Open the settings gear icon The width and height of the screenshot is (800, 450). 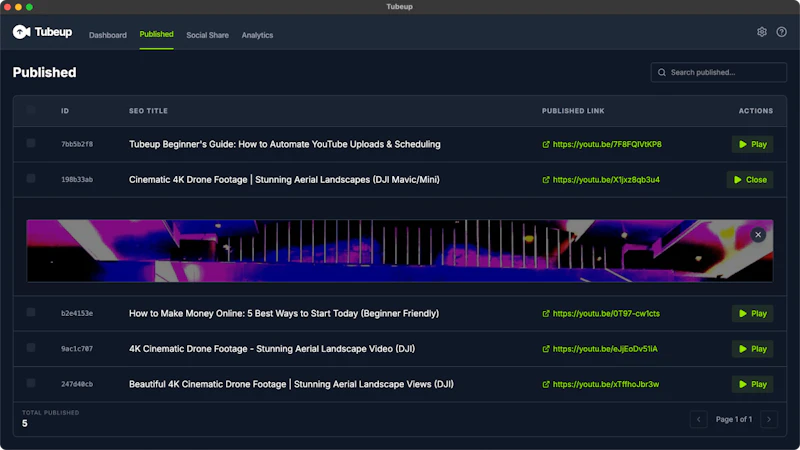[762, 32]
